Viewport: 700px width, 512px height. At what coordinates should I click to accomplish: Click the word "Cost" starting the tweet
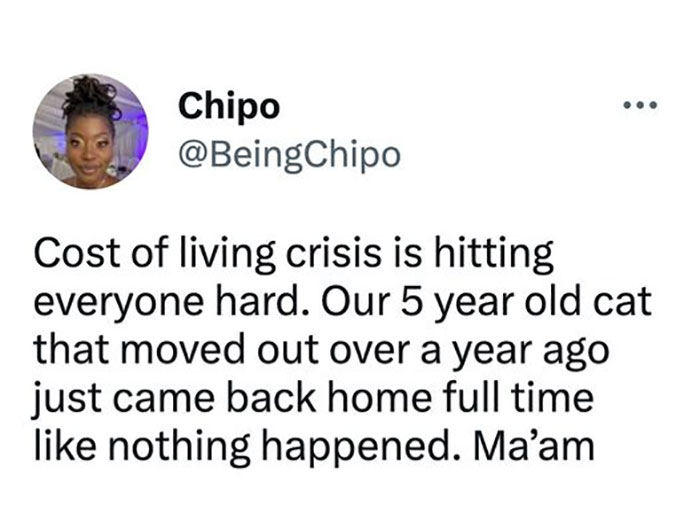(x=67, y=256)
